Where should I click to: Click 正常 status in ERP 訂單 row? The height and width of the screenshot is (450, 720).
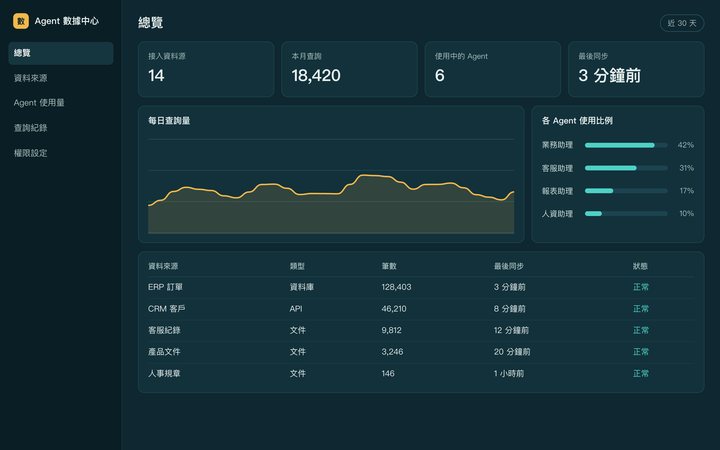[641, 287]
